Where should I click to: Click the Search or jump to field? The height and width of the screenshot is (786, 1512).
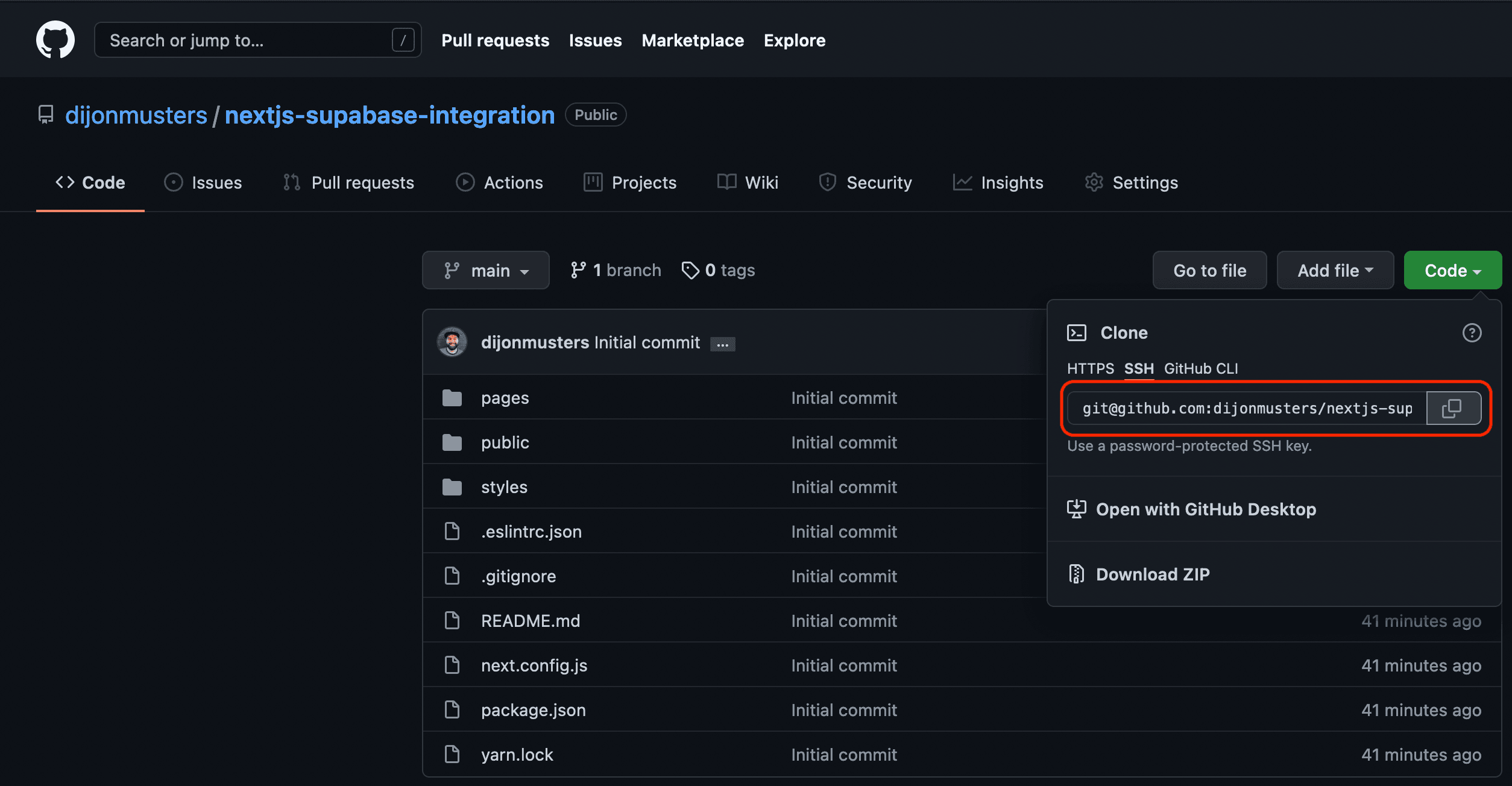(255, 41)
